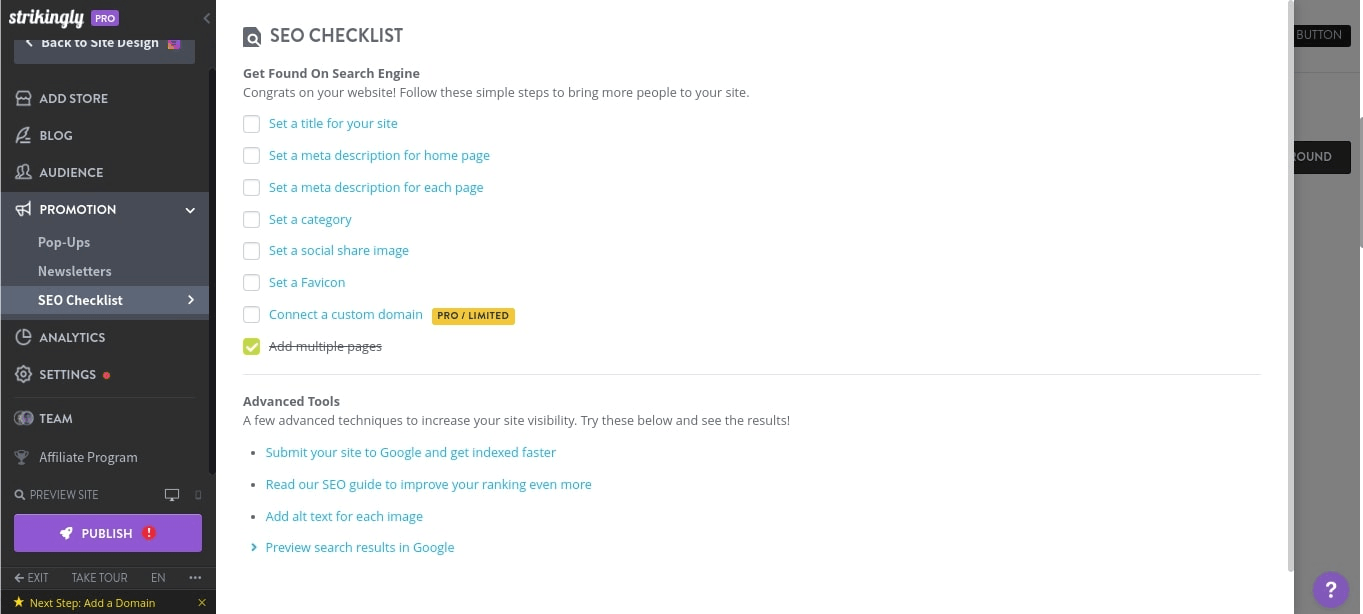Collapse the sidebar with the top chevron
Image resolution: width=1363 pixels, height=614 pixels.
[206, 18]
